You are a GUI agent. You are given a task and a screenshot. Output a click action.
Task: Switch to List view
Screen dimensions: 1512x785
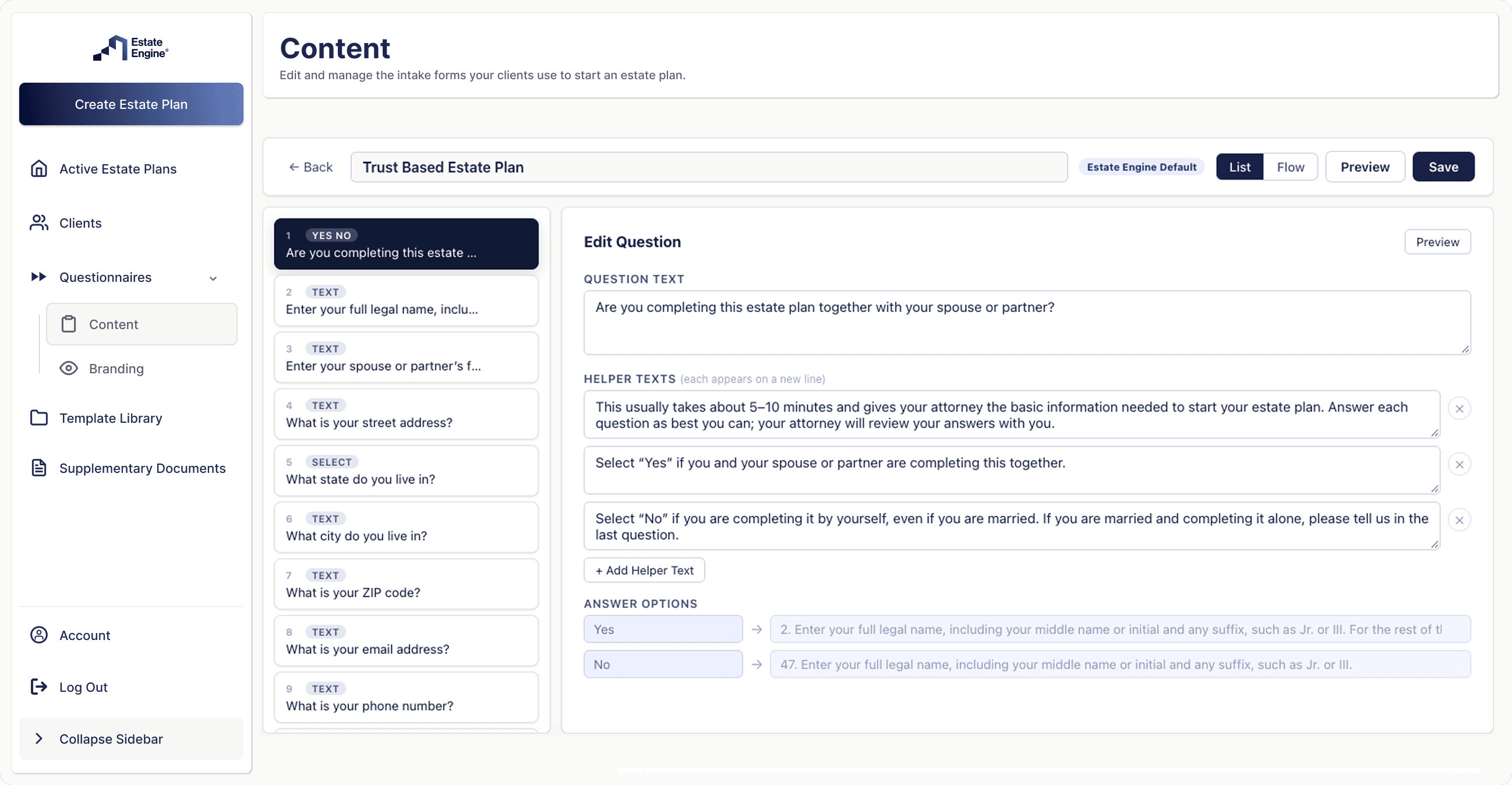tap(1239, 167)
